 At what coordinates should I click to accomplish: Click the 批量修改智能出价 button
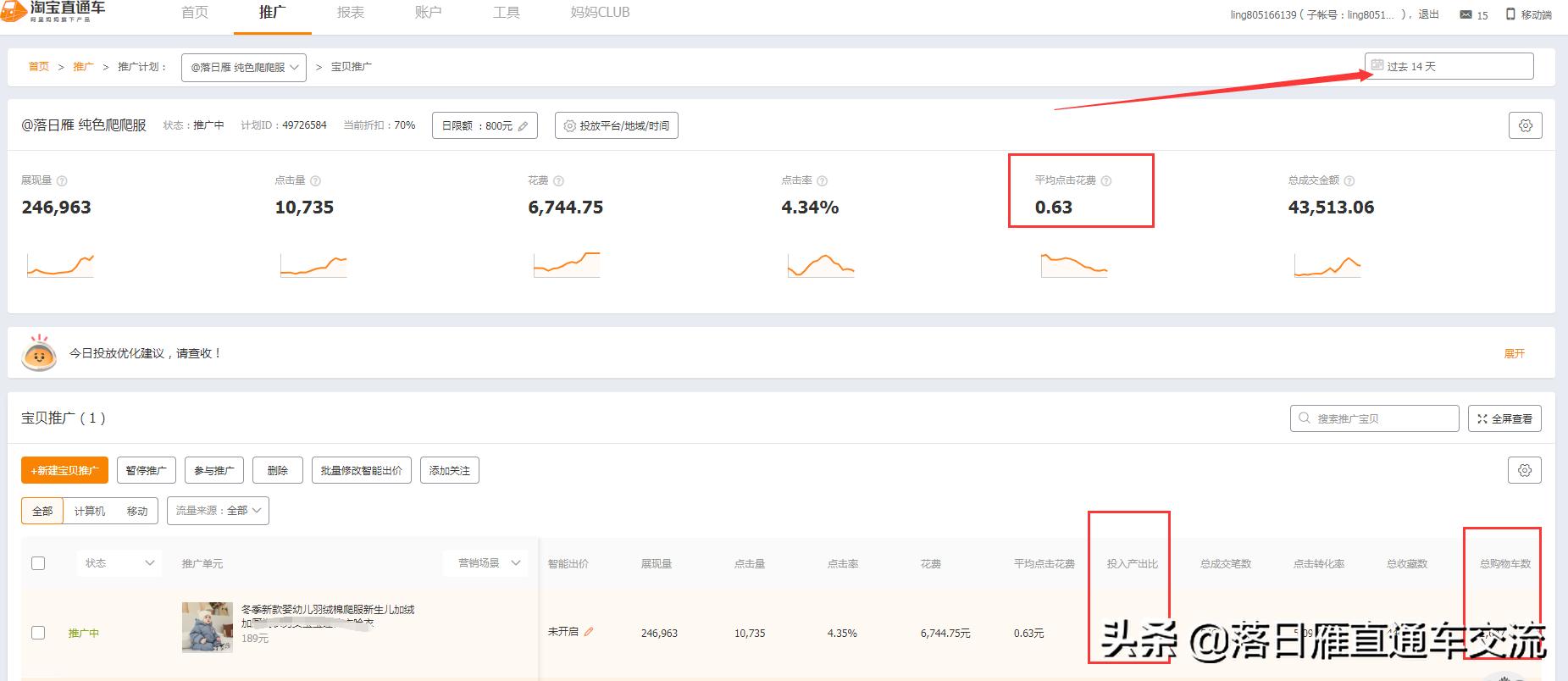coord(362,470)
